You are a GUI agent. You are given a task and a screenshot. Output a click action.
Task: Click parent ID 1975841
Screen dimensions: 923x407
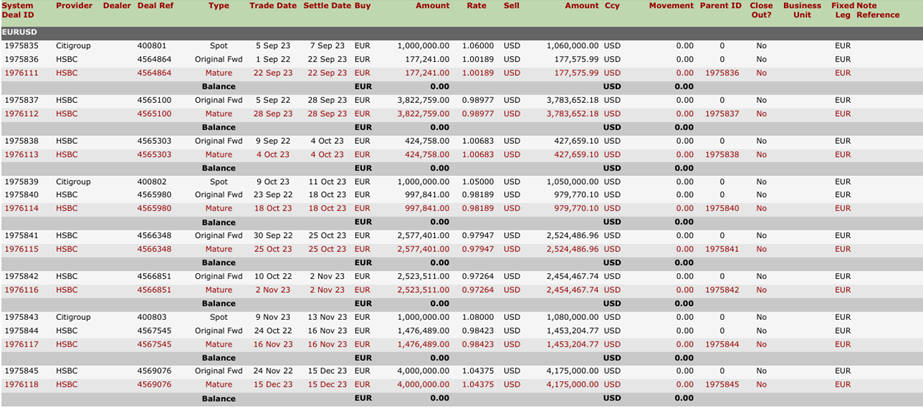tap(722, 249)
